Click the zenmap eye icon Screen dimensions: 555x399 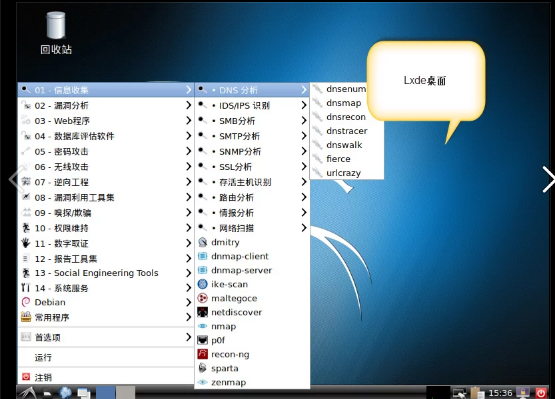(x=202, y=382)
